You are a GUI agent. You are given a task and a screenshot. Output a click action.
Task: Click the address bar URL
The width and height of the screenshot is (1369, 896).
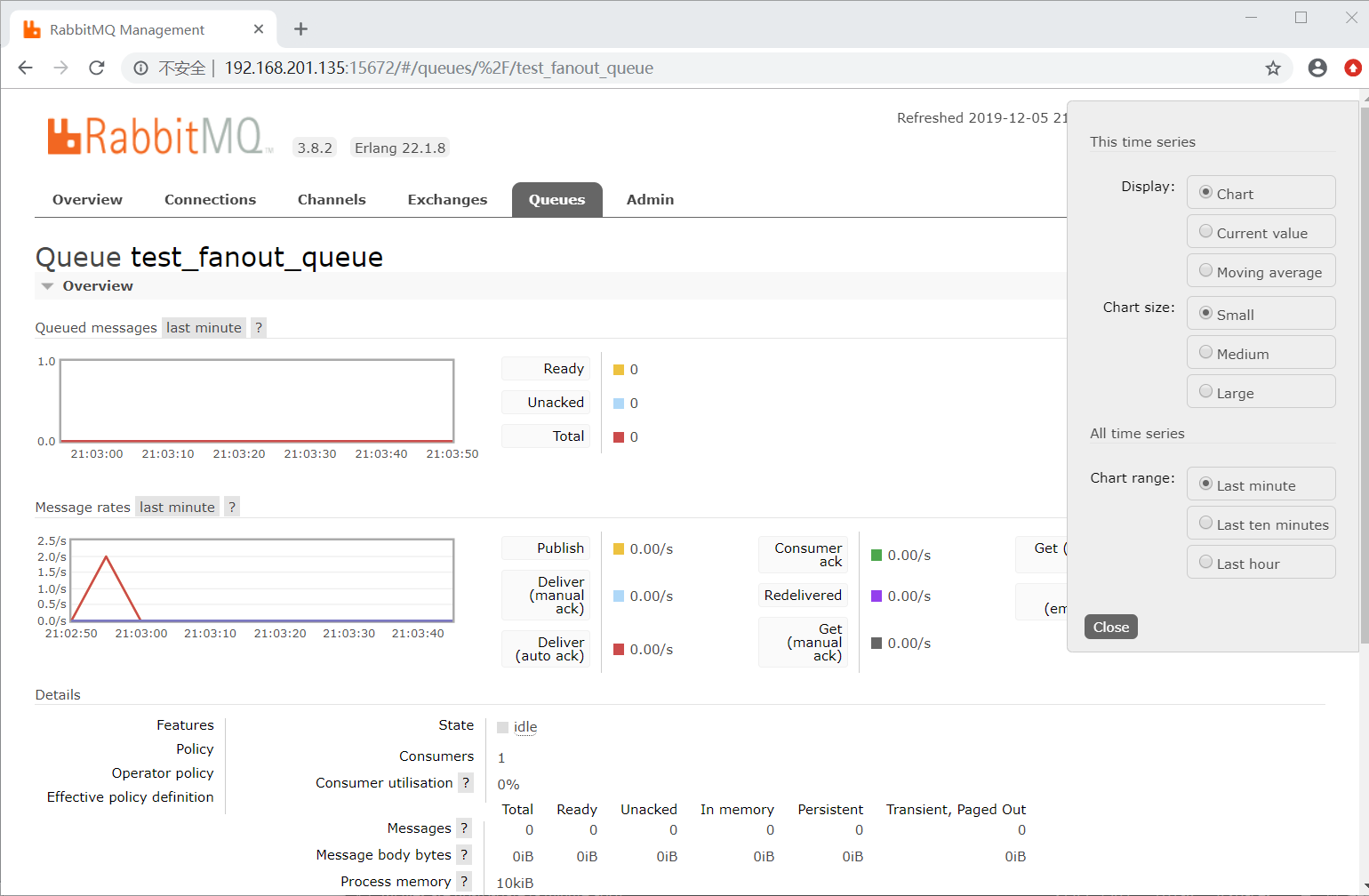[x=438, y=68]
